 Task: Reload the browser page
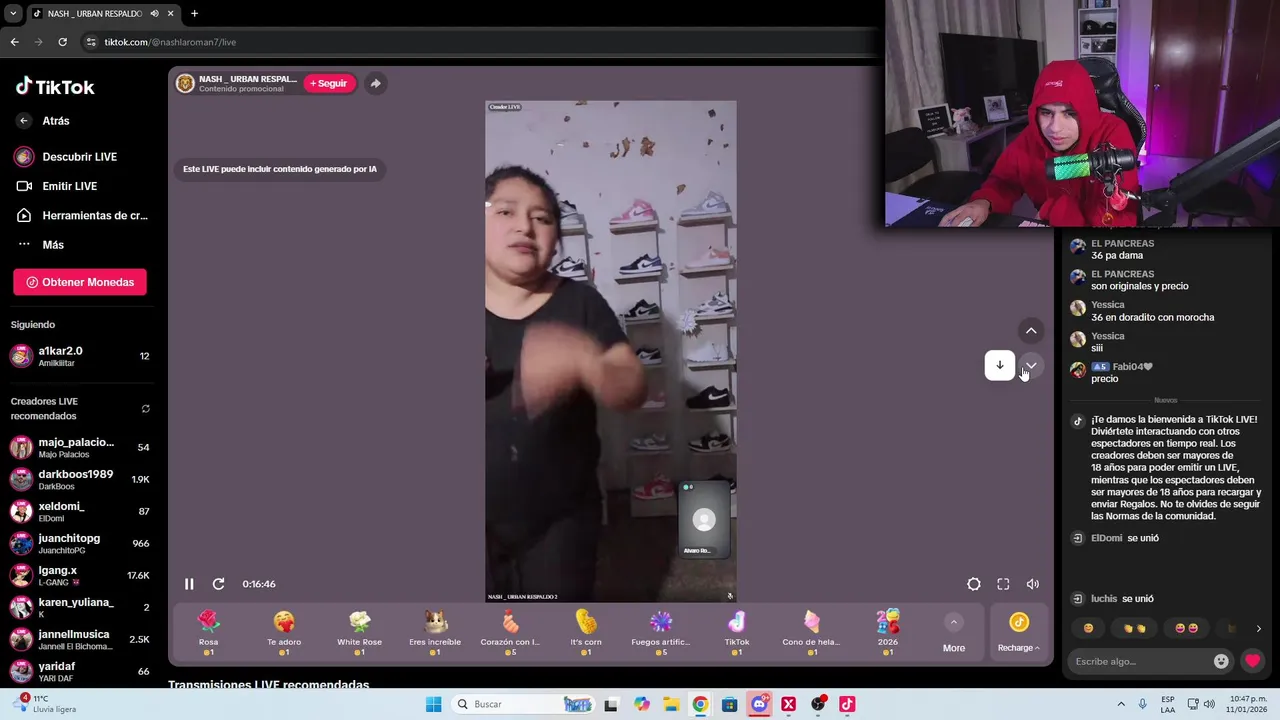pos(62,42)
